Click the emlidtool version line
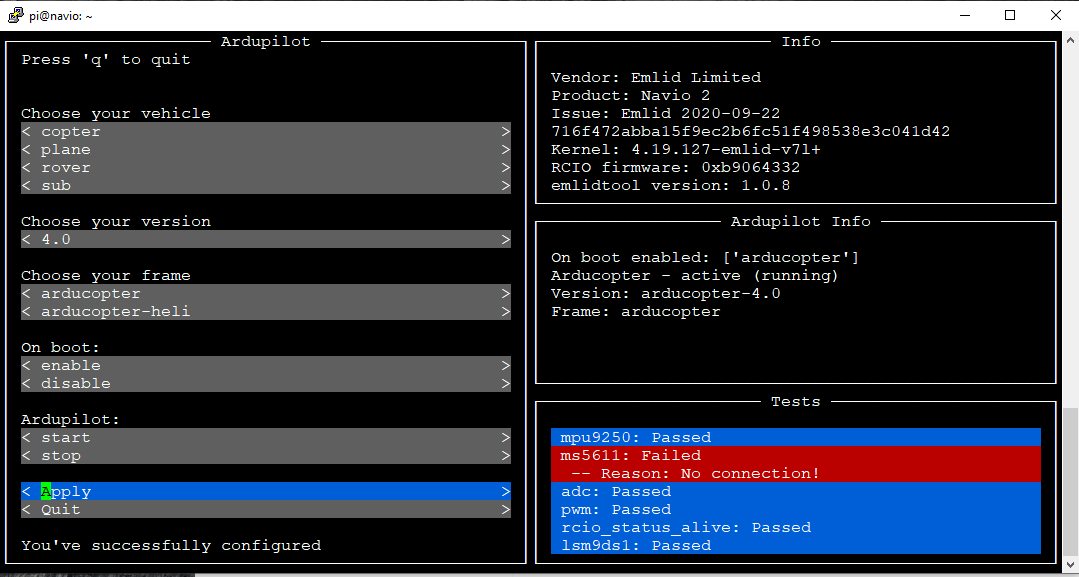The height and width of the screenshot is (577, 1079). [x=670, y=185]
